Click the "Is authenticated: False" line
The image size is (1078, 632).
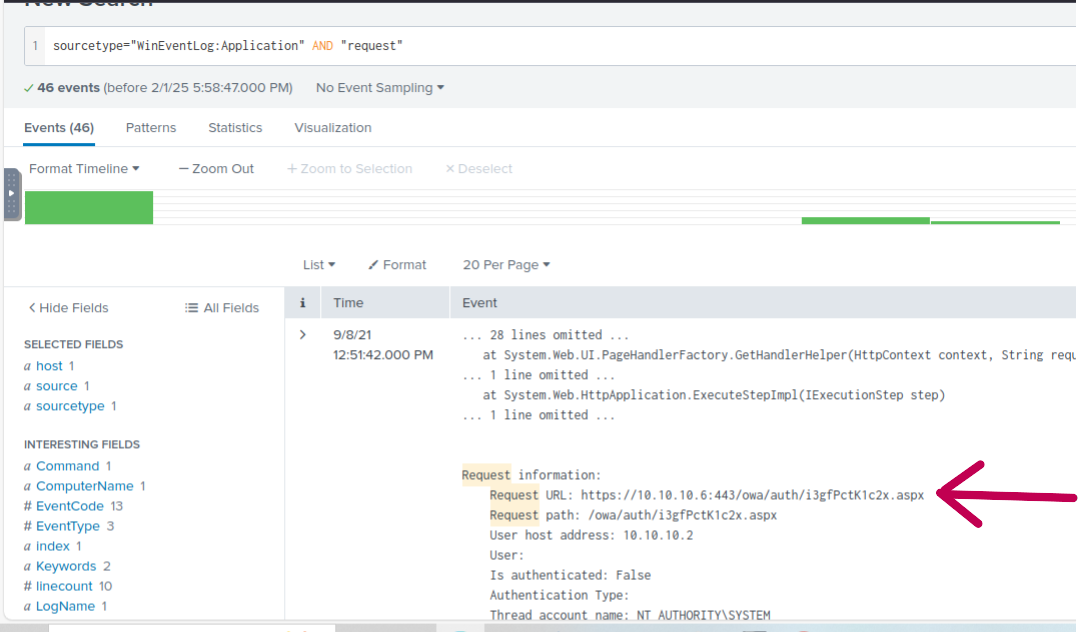570,575
